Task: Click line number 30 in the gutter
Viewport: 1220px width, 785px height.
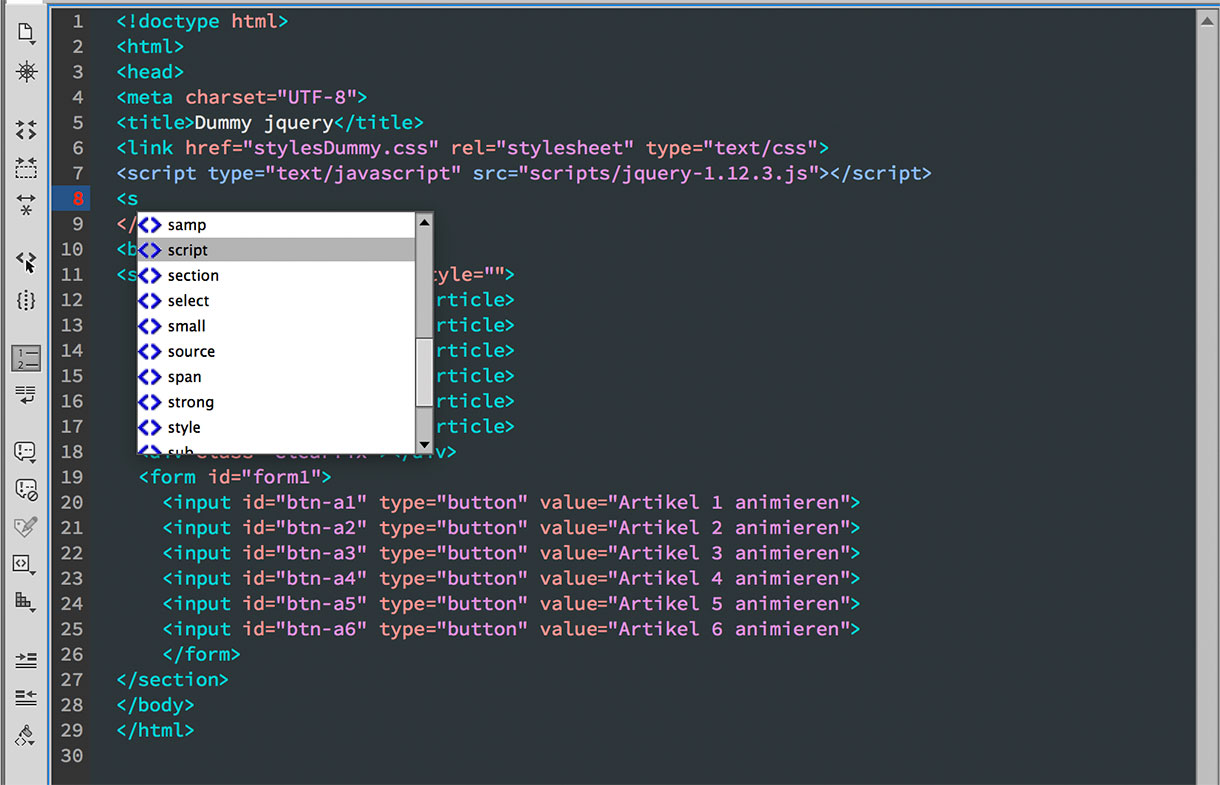Action: pyautogui.click(x=72, y=756)
